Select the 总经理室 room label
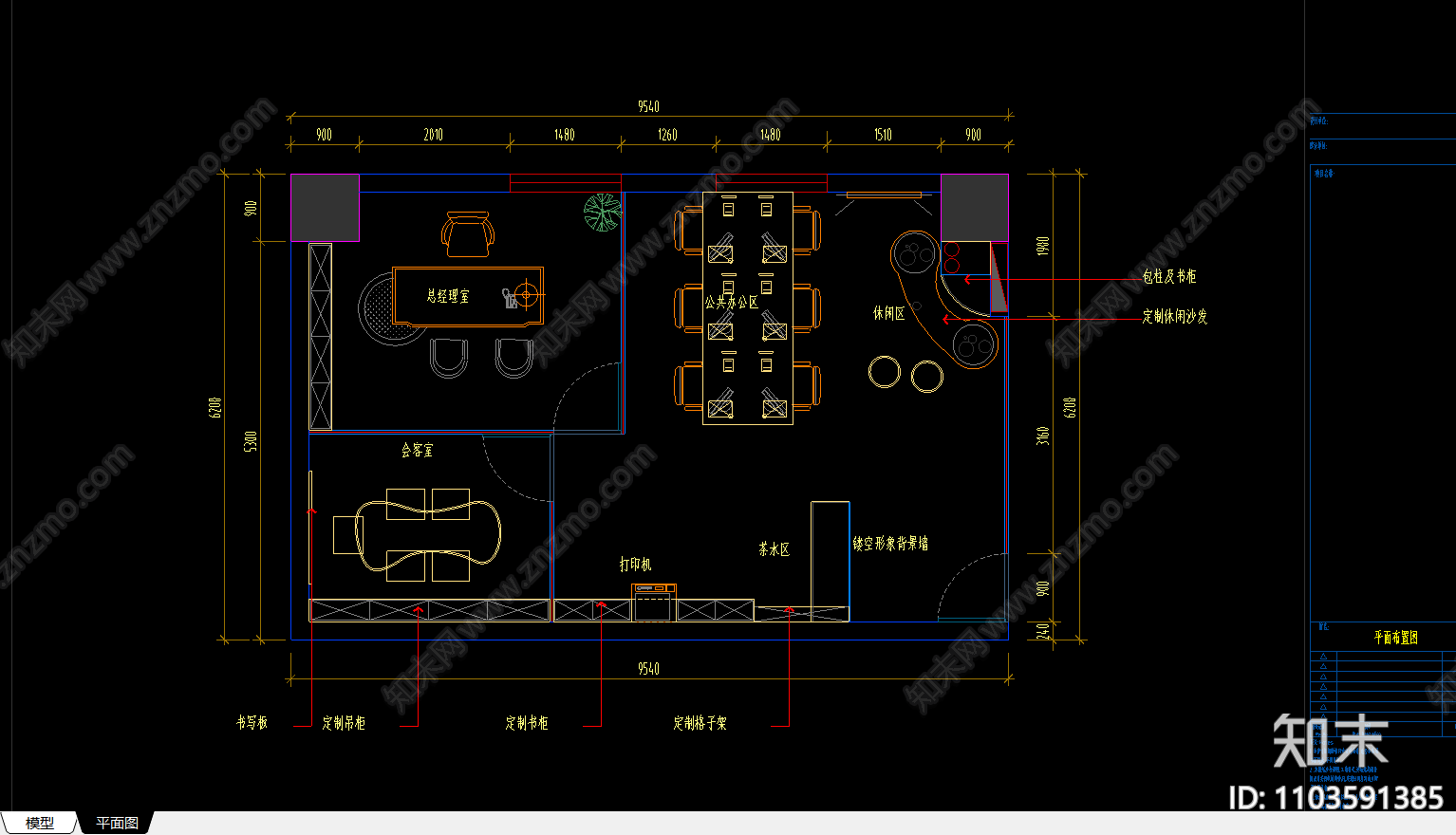Image resolution: width=1456 pixels, height=835 pixels. tap(448, 296)
